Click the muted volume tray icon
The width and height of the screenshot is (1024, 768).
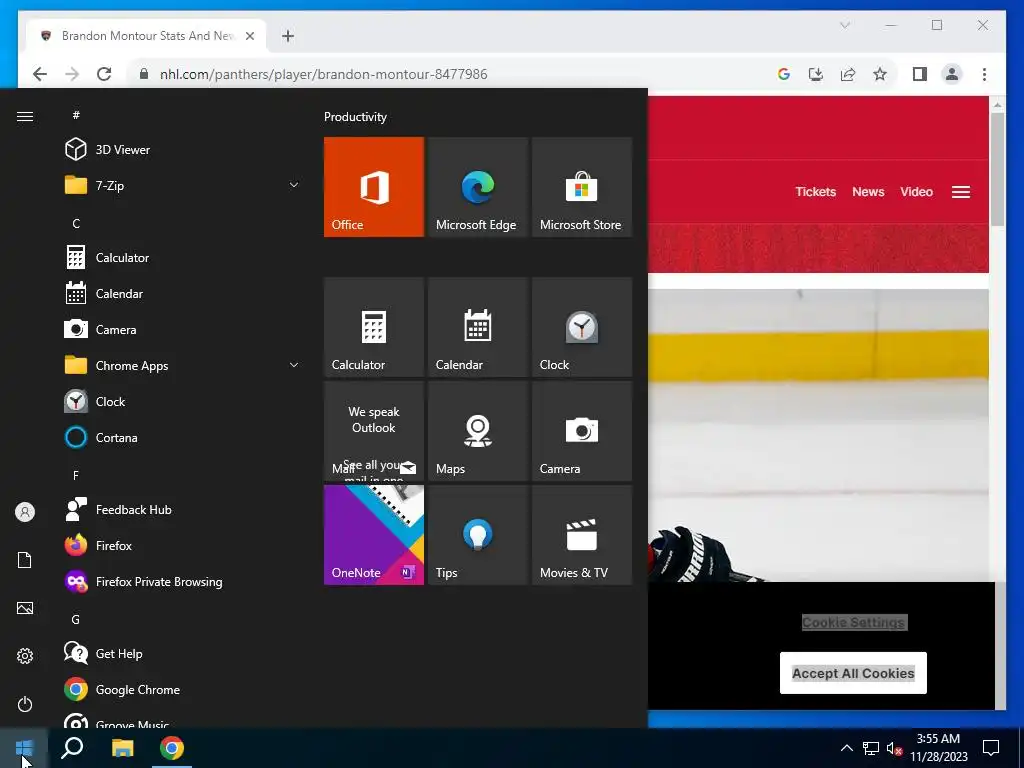coord(894,748)
